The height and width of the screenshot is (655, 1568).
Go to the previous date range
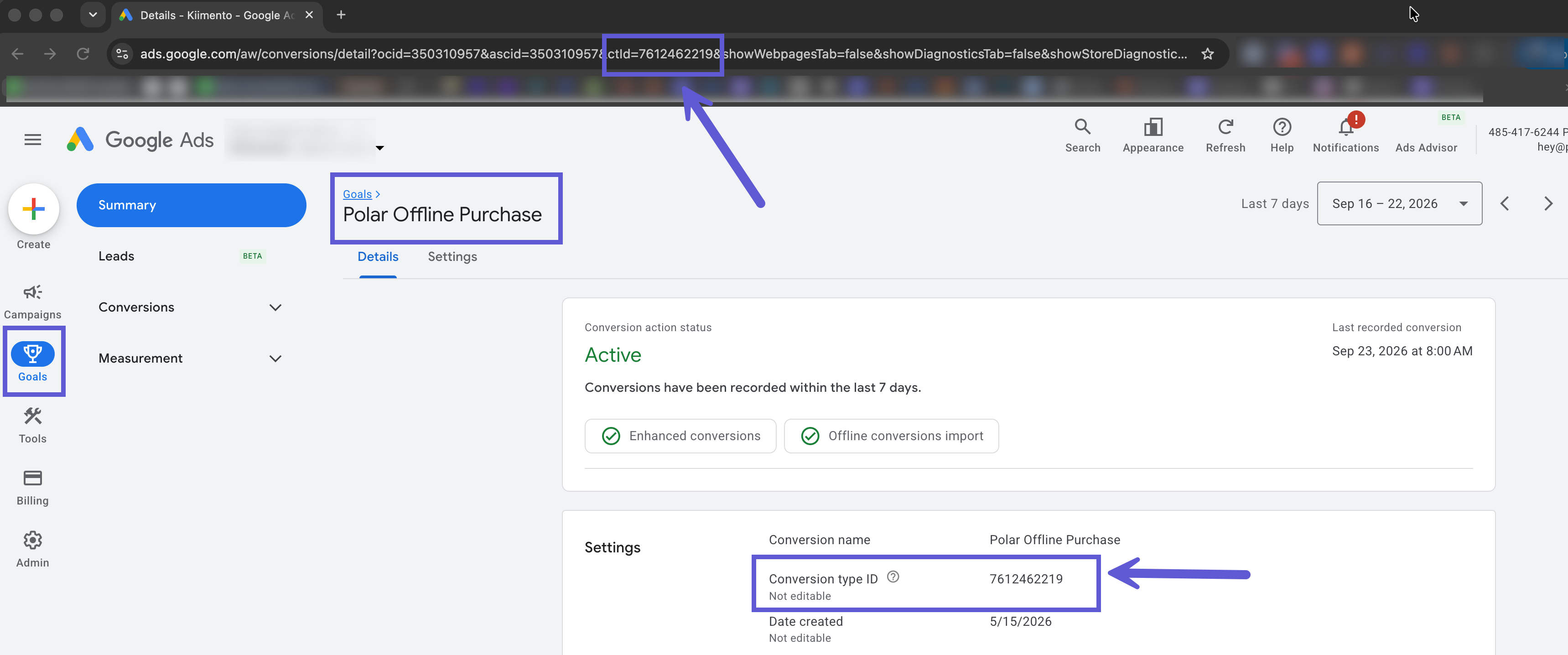coord(1505,203)
